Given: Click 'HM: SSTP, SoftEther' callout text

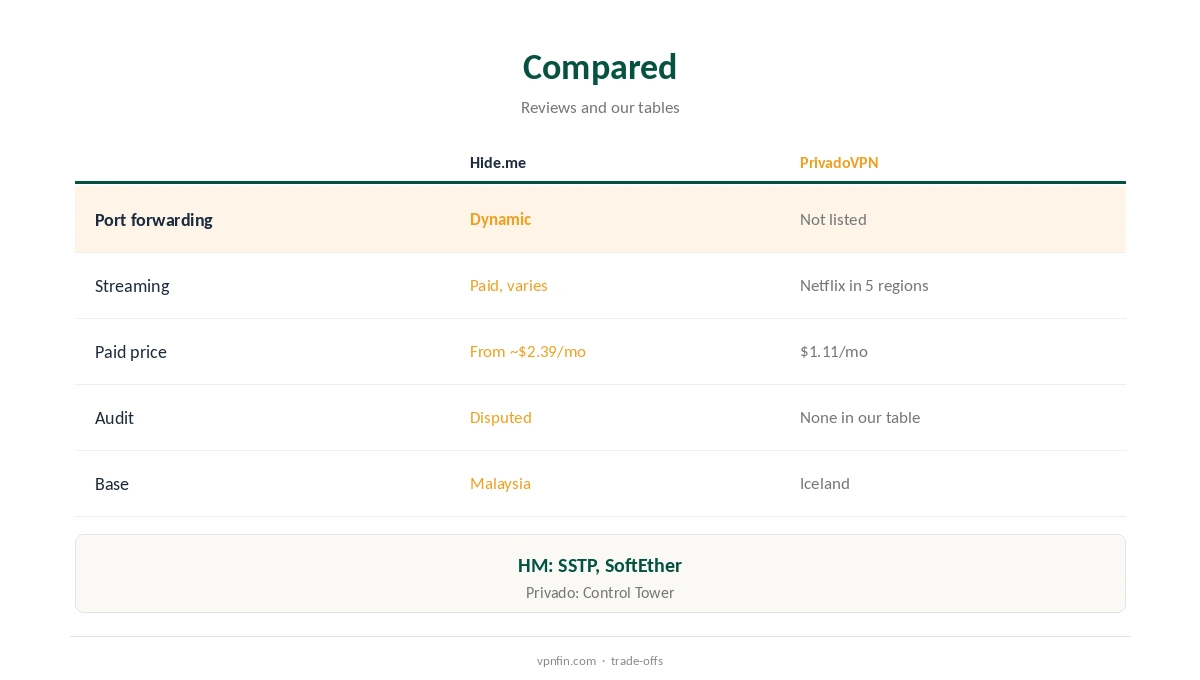Looking at the screenshot, I should pyautogui.click(x=600, y=565).
